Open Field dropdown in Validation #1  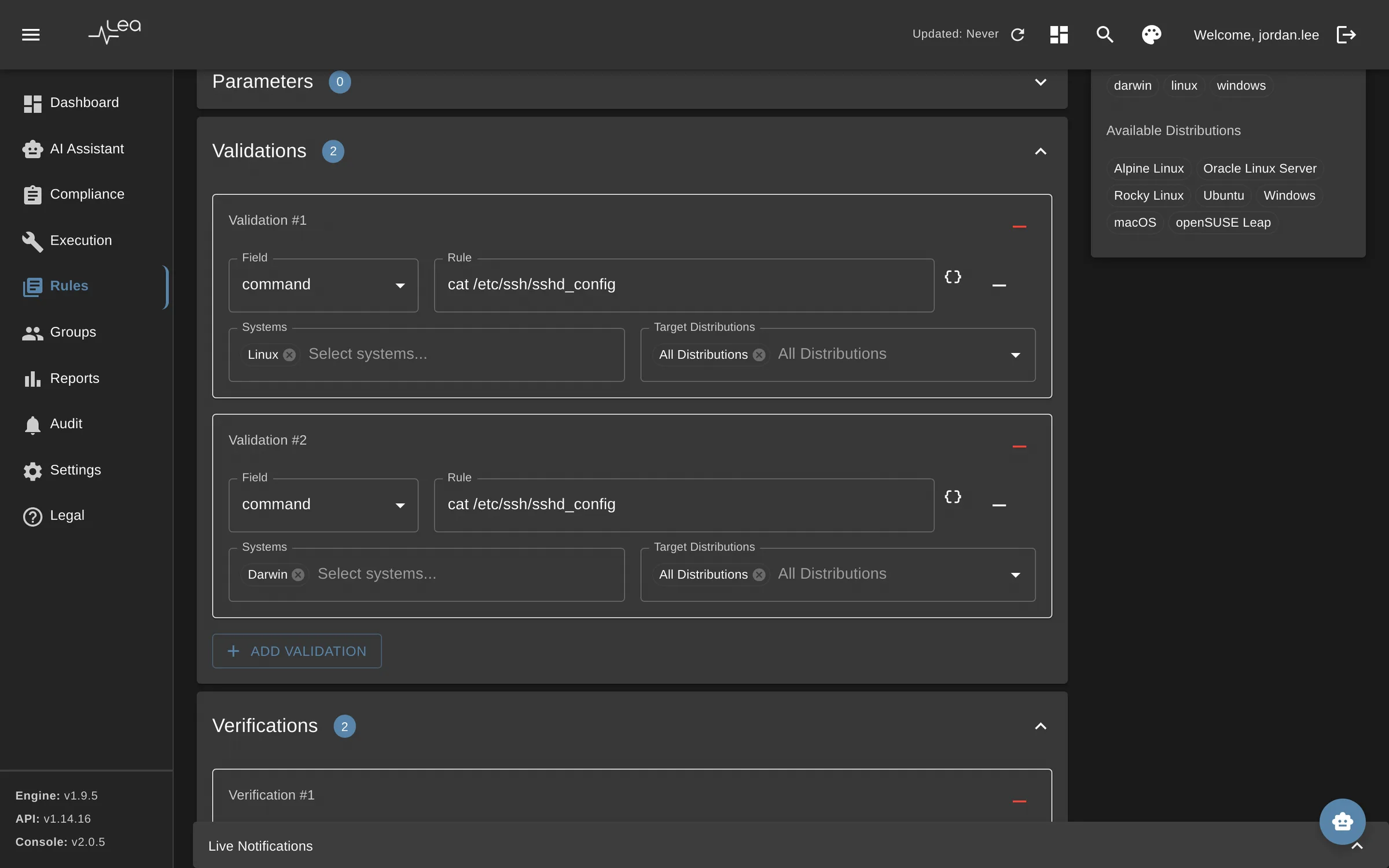pos(323,285)
